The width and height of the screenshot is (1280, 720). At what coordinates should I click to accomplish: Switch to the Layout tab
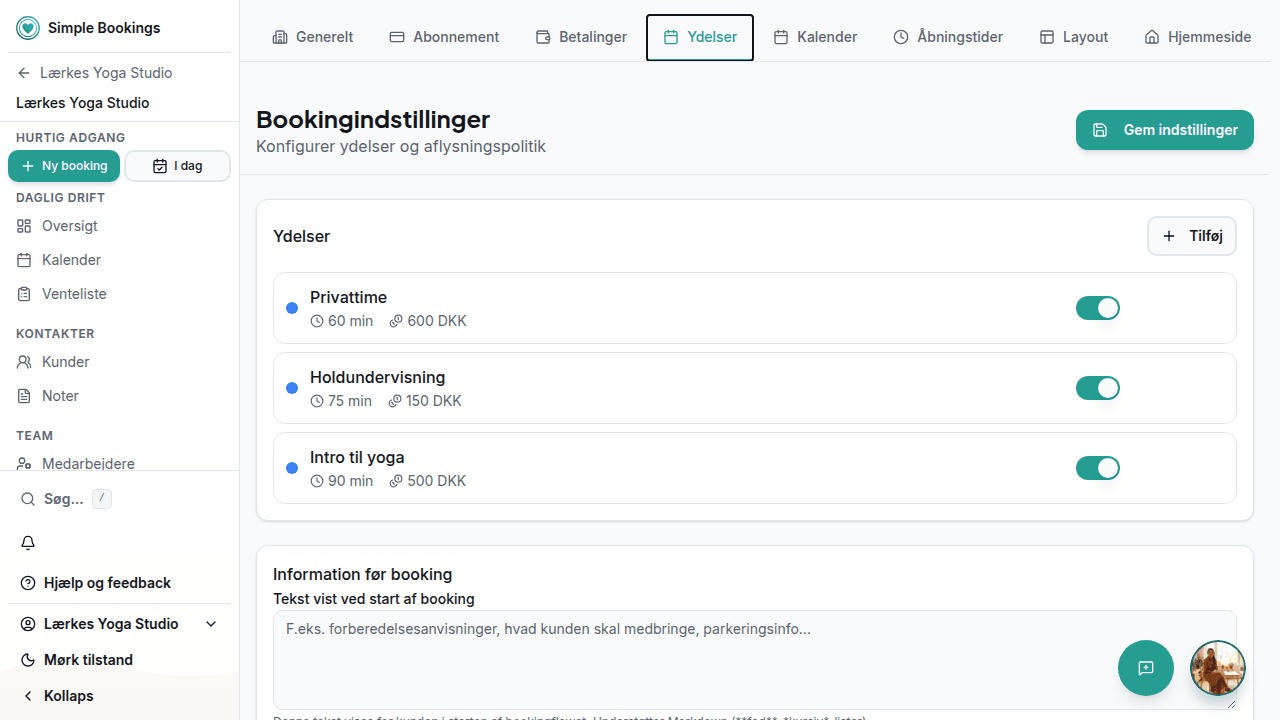(x=1074, y=37)
